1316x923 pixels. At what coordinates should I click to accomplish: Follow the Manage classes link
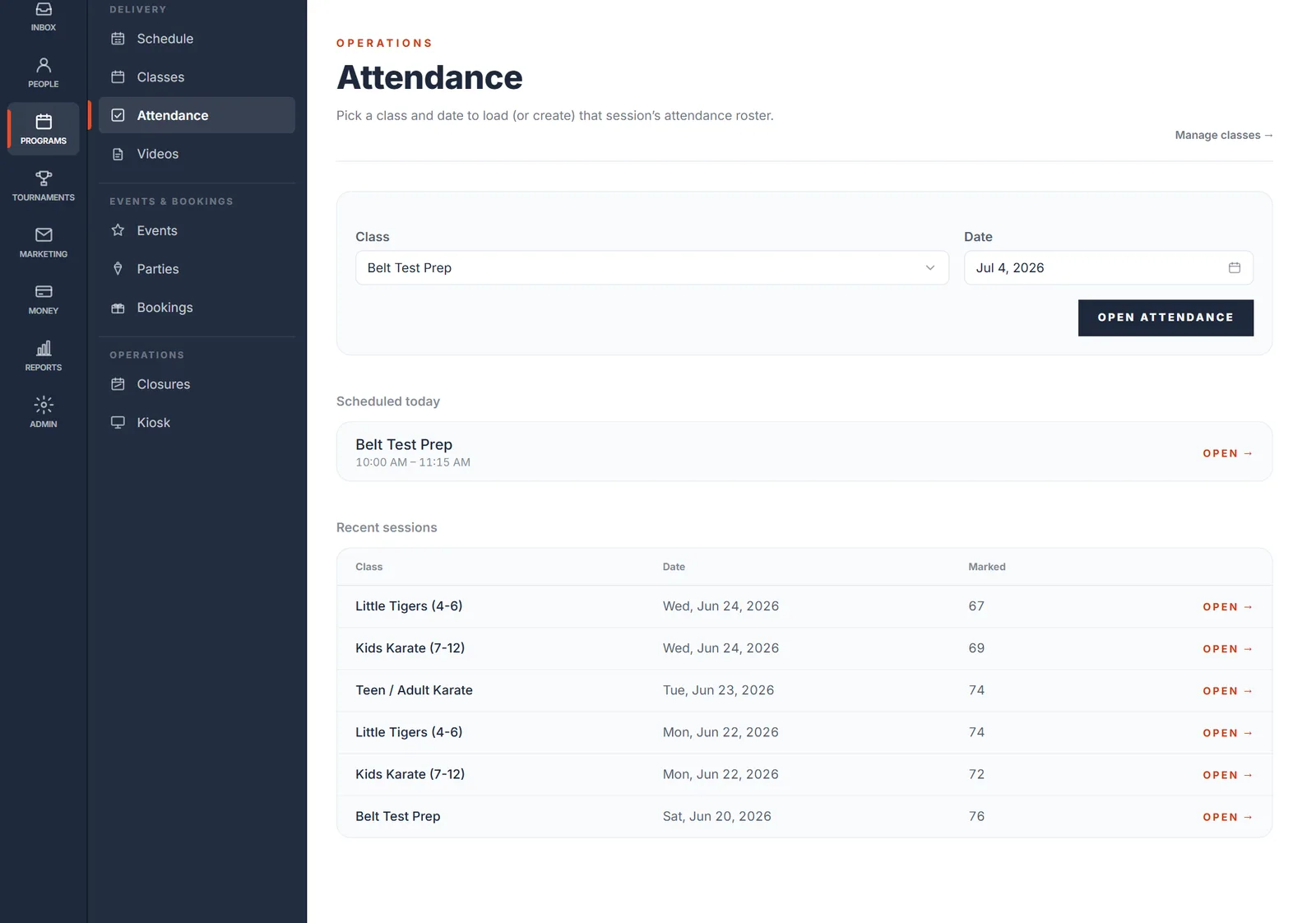click(1224, 135)
